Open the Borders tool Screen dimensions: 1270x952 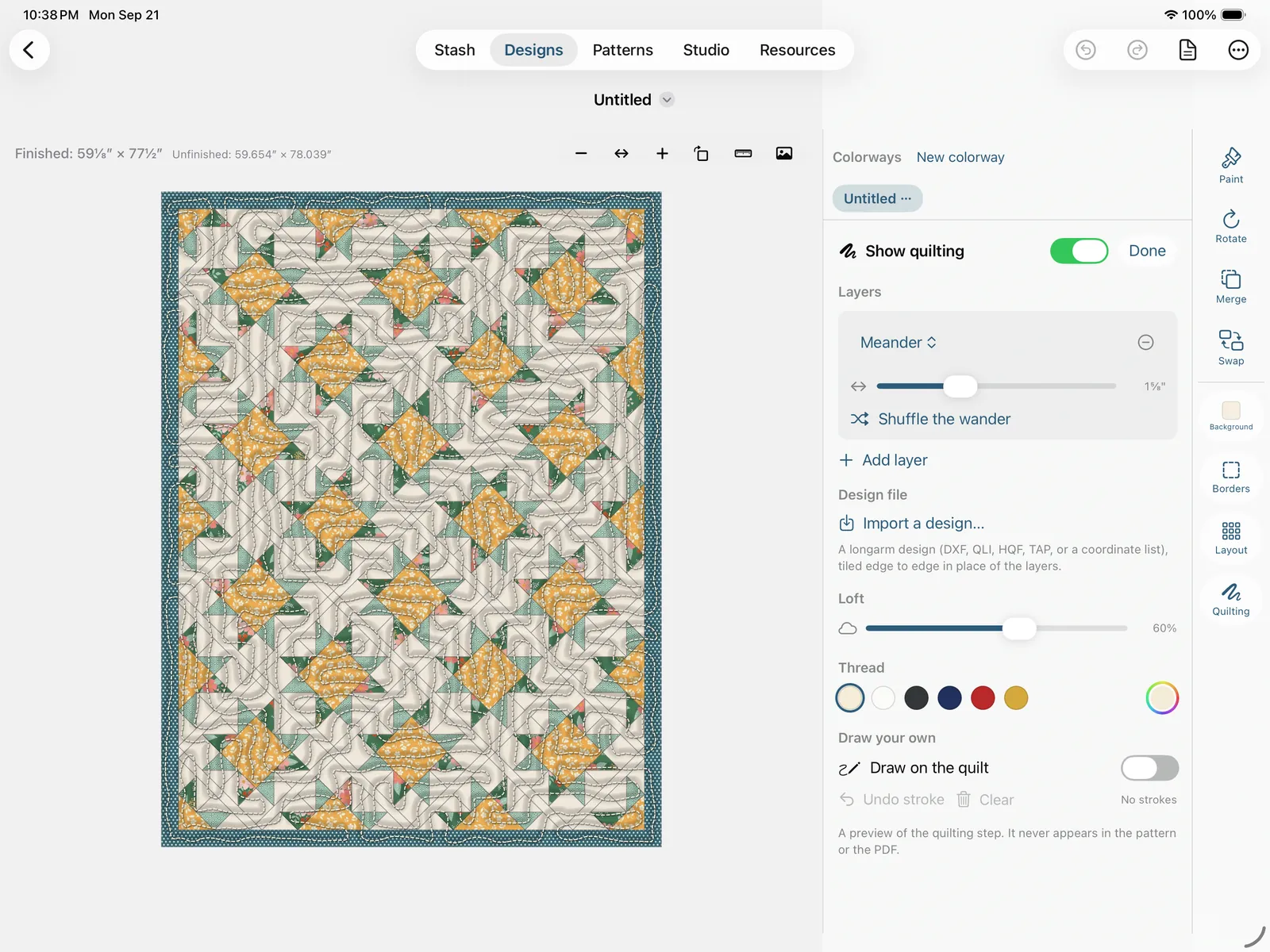[x=1231, y=477]
